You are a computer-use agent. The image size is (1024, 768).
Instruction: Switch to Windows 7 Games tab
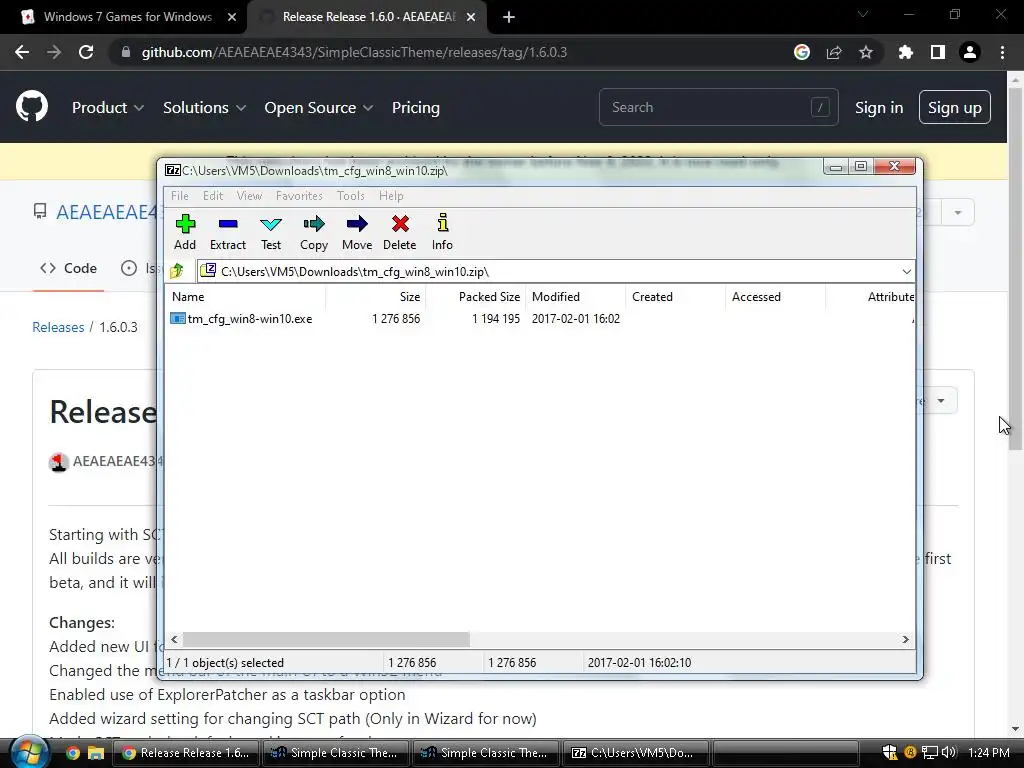[124, 17]
